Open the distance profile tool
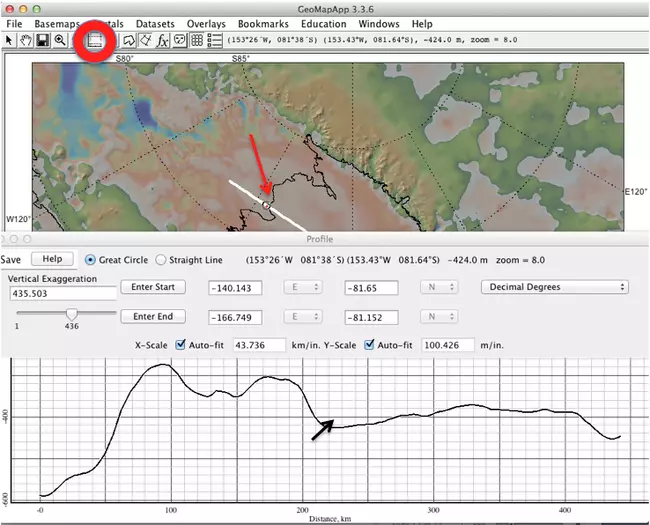The image size is (650, 525). [95, 41]
